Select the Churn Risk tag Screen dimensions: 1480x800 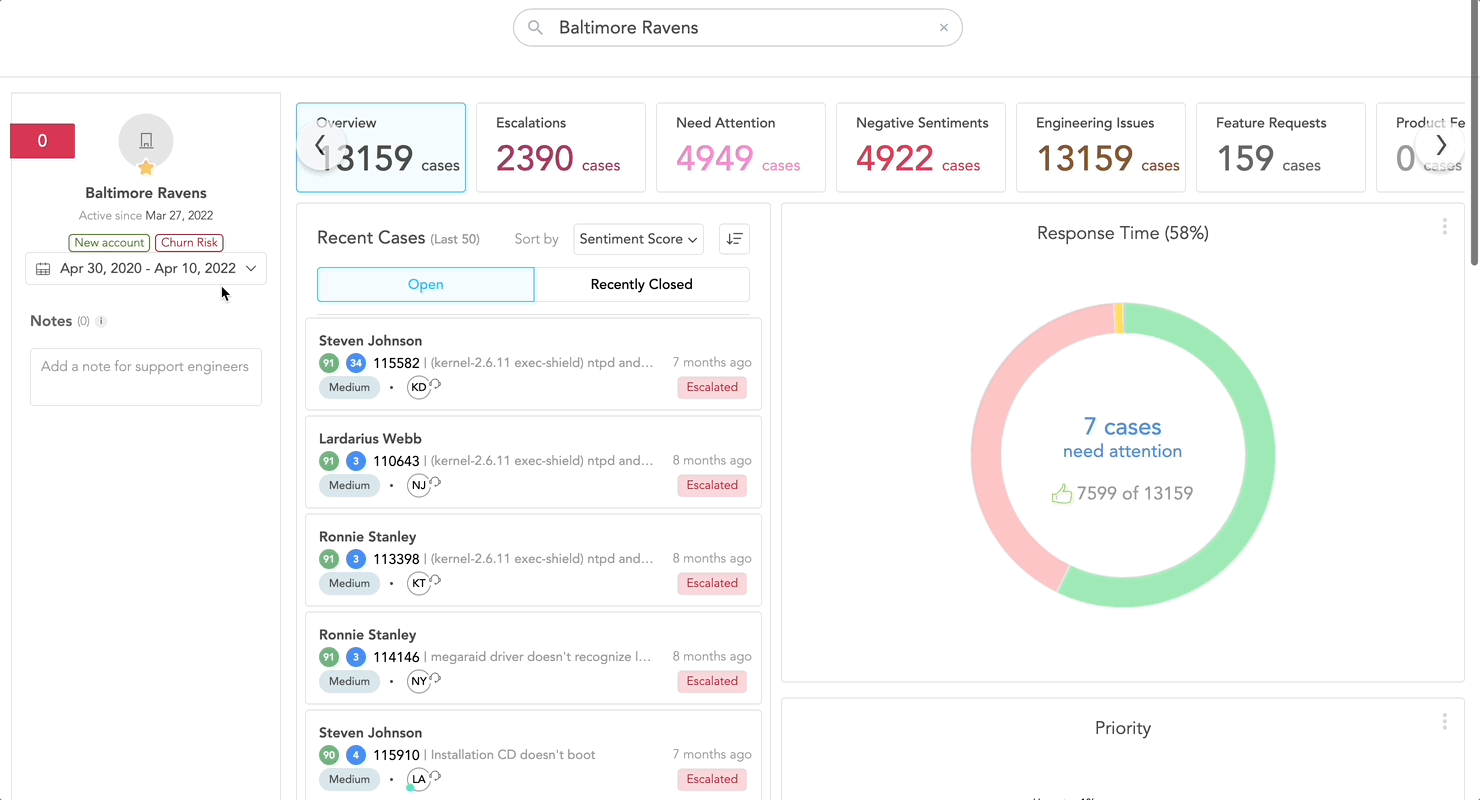click(x=188, y=242)
